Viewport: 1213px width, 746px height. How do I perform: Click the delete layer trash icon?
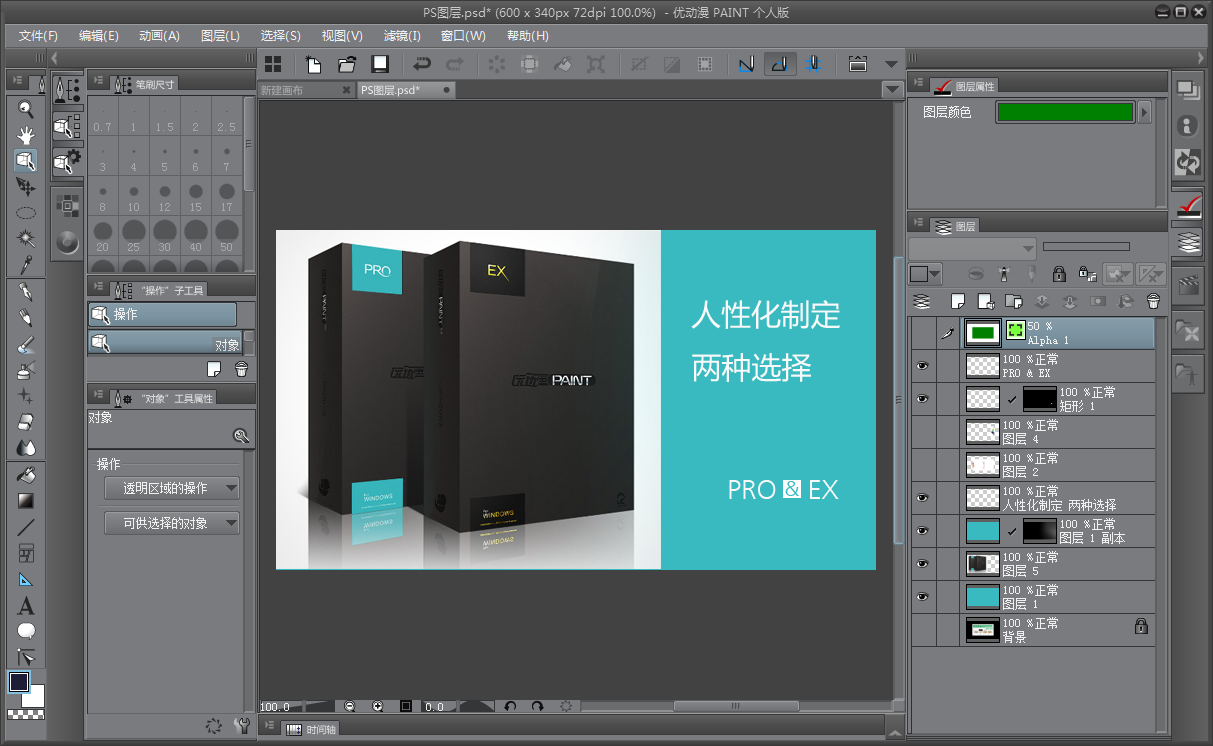click(x=1155, y=300)
